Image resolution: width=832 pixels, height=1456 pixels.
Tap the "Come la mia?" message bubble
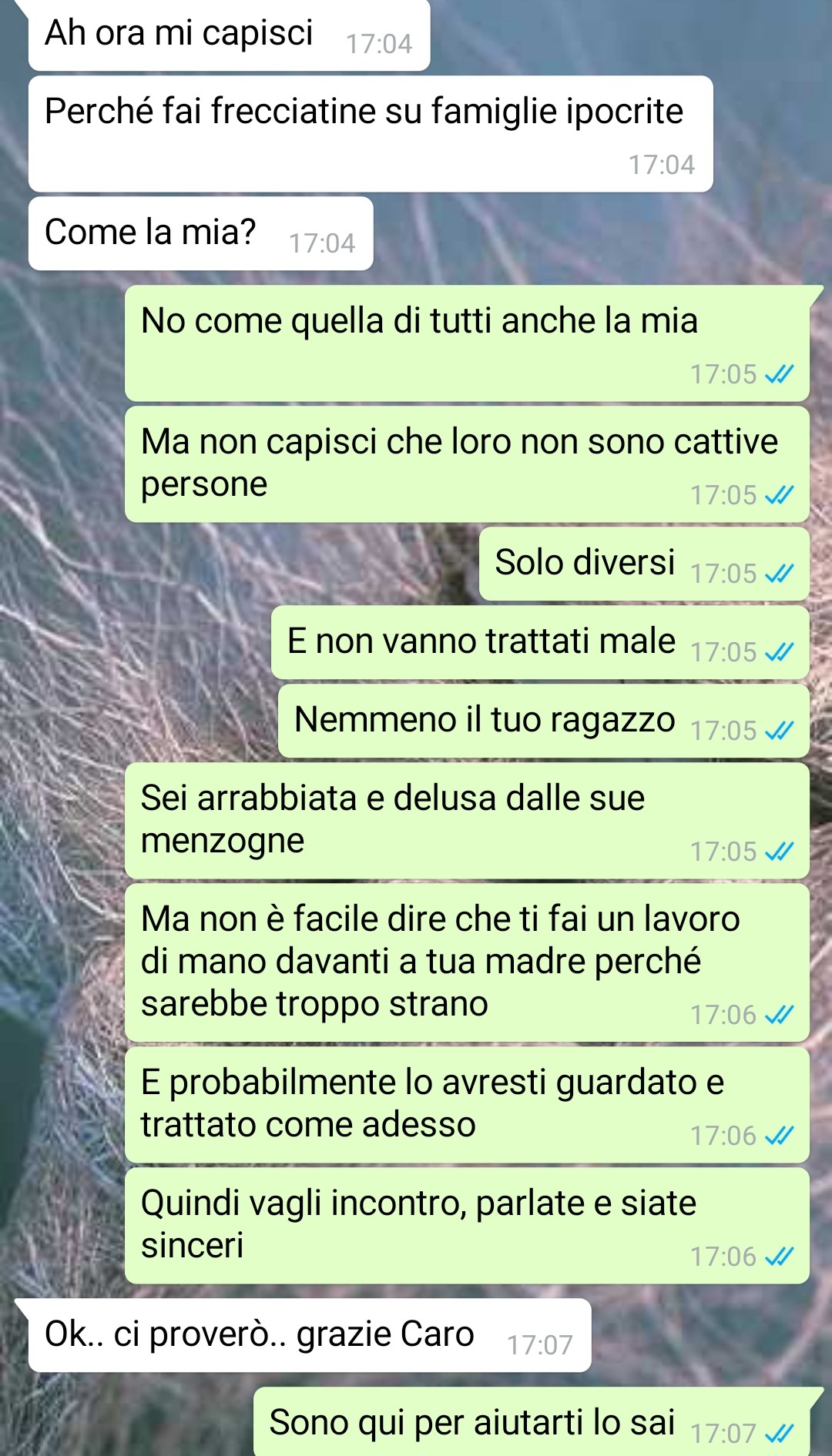click(x=201, y=233)
